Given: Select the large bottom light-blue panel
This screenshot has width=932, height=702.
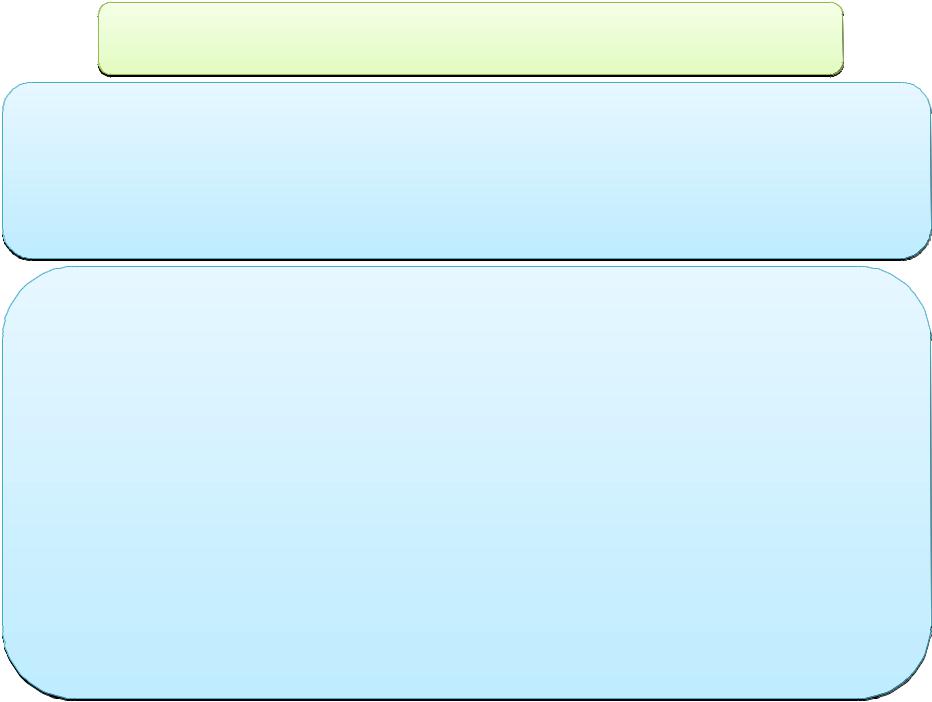Looking at the screenshot, I should point(467,483).
